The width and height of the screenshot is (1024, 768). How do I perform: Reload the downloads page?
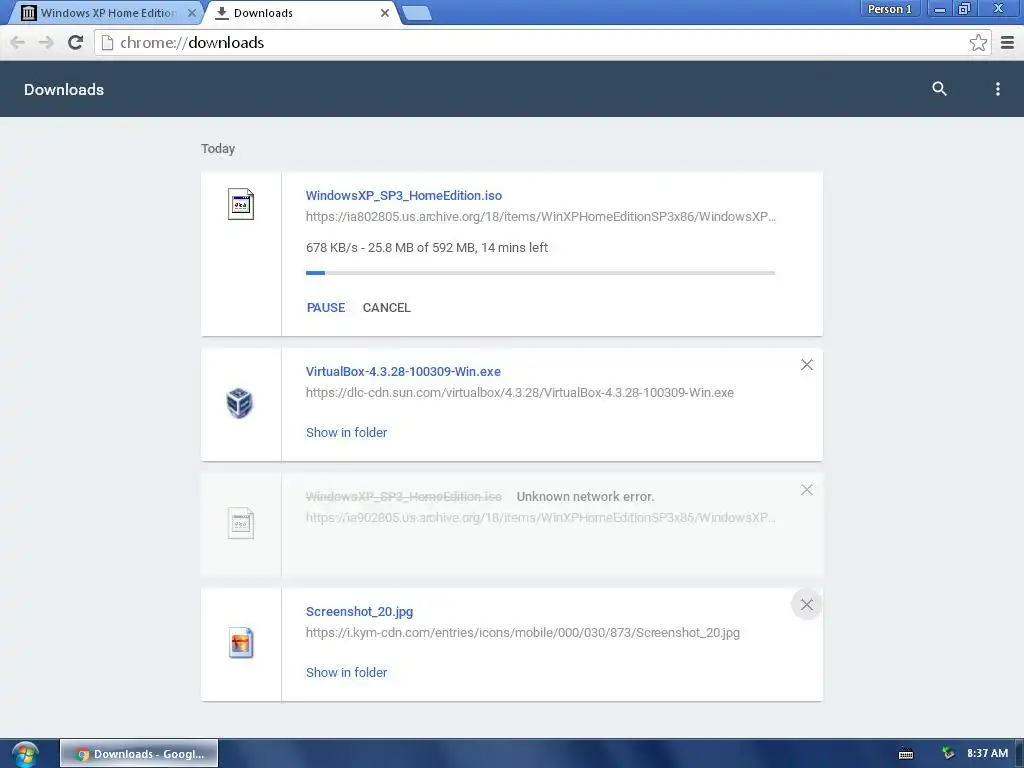pyautogui.click(x=76, y=42)
